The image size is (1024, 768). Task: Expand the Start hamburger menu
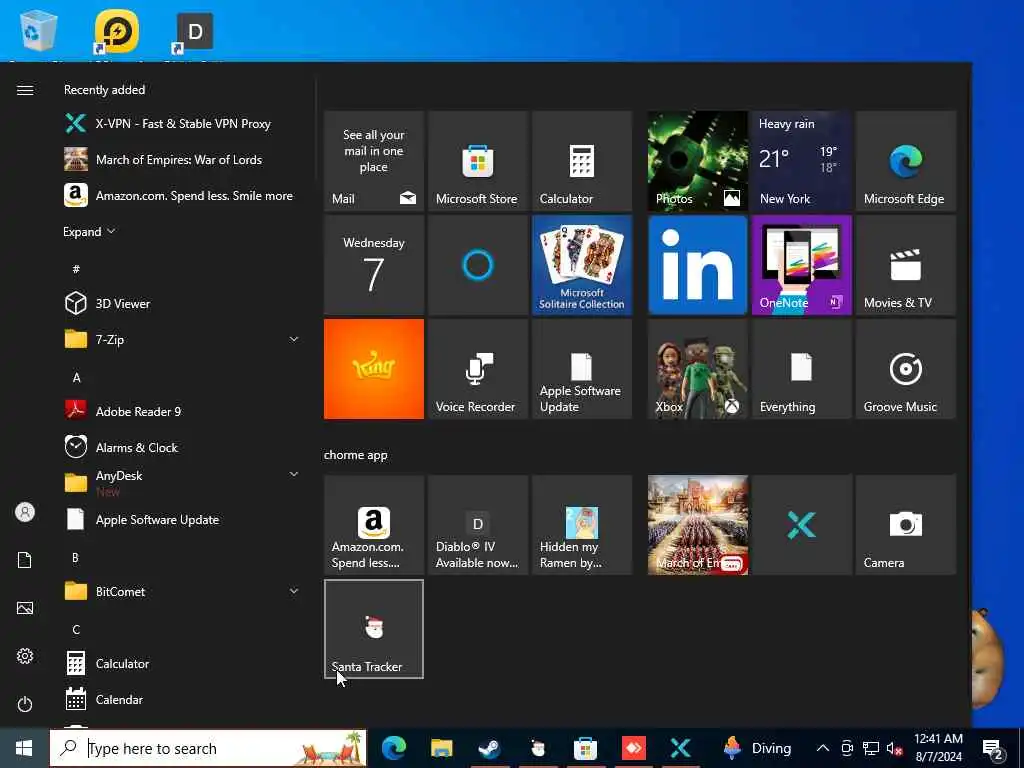[x=25, y=90]
